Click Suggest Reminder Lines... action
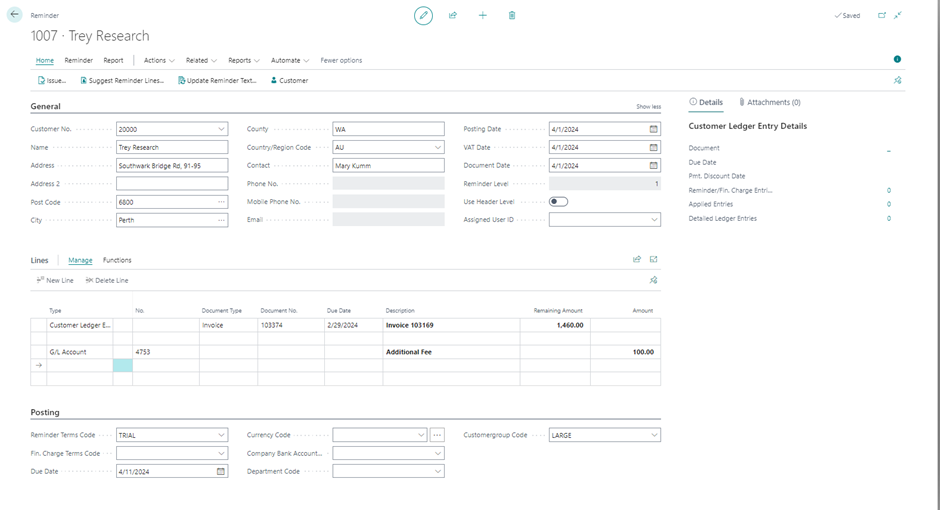The height and width of the screenshot is (510, 940). tap(122, 80)
